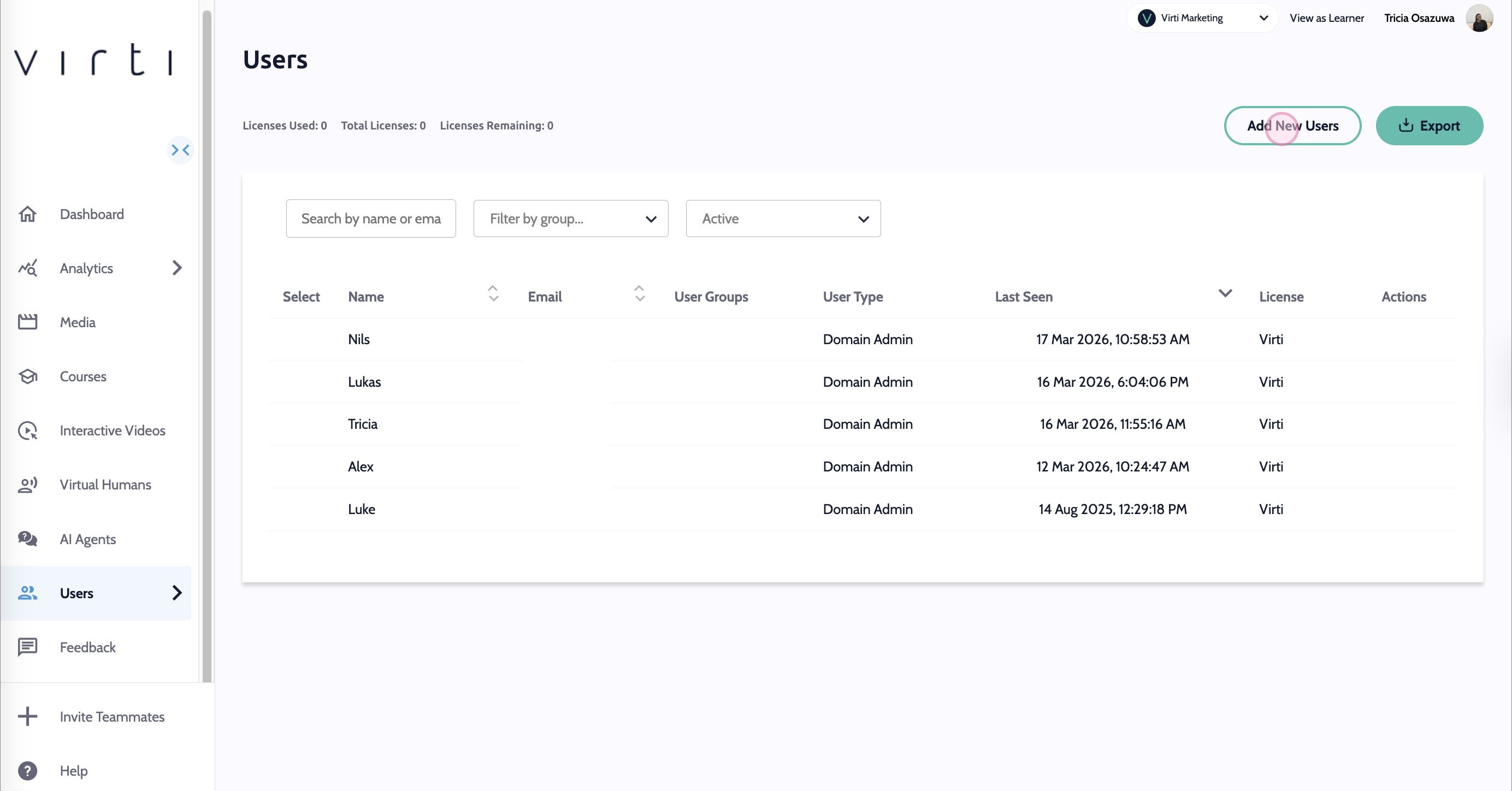
Task: Click the AI Agents chat bubbles icon
Action: point(28,539)
